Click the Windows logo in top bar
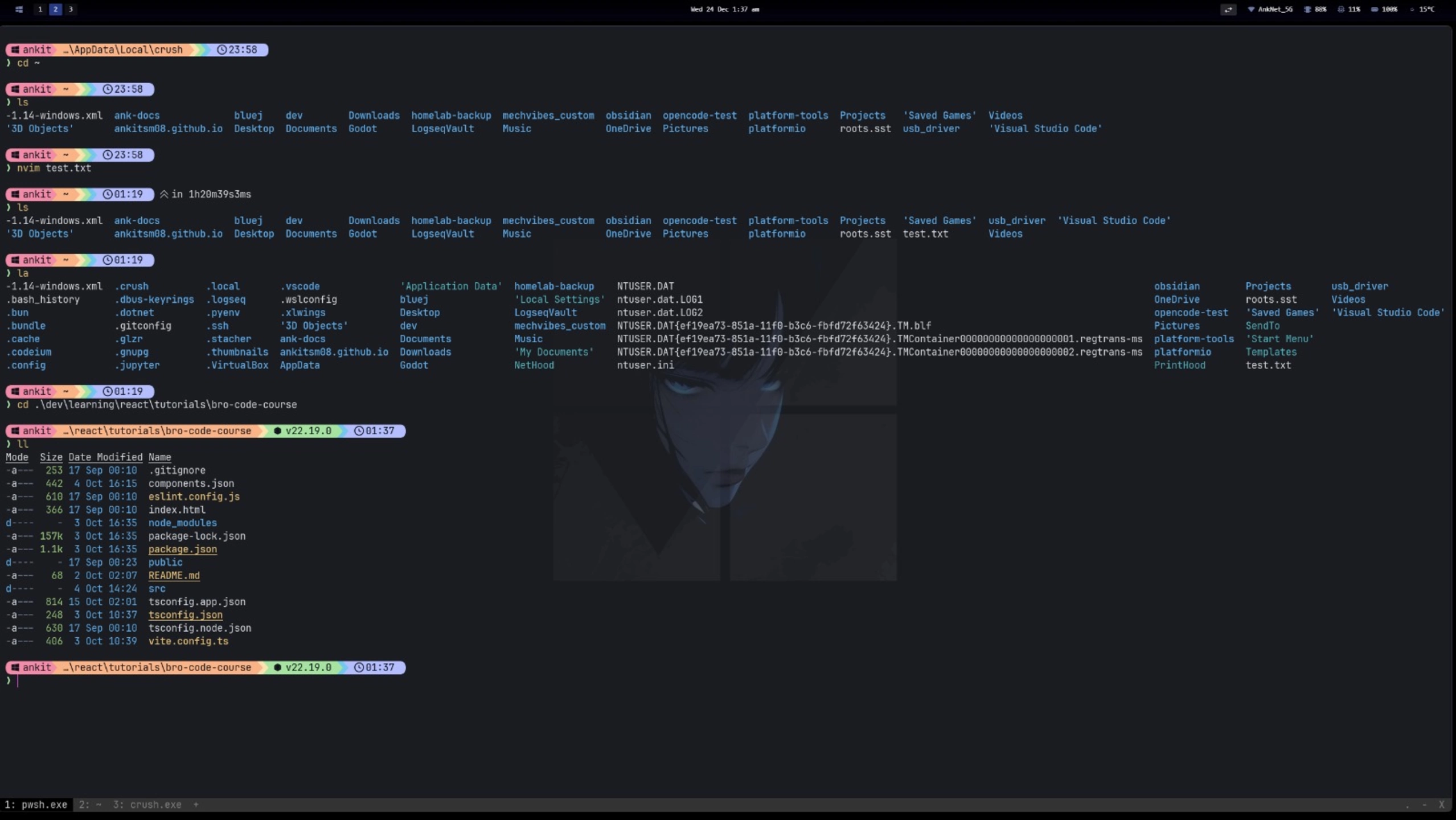 [x=19, y=9]
